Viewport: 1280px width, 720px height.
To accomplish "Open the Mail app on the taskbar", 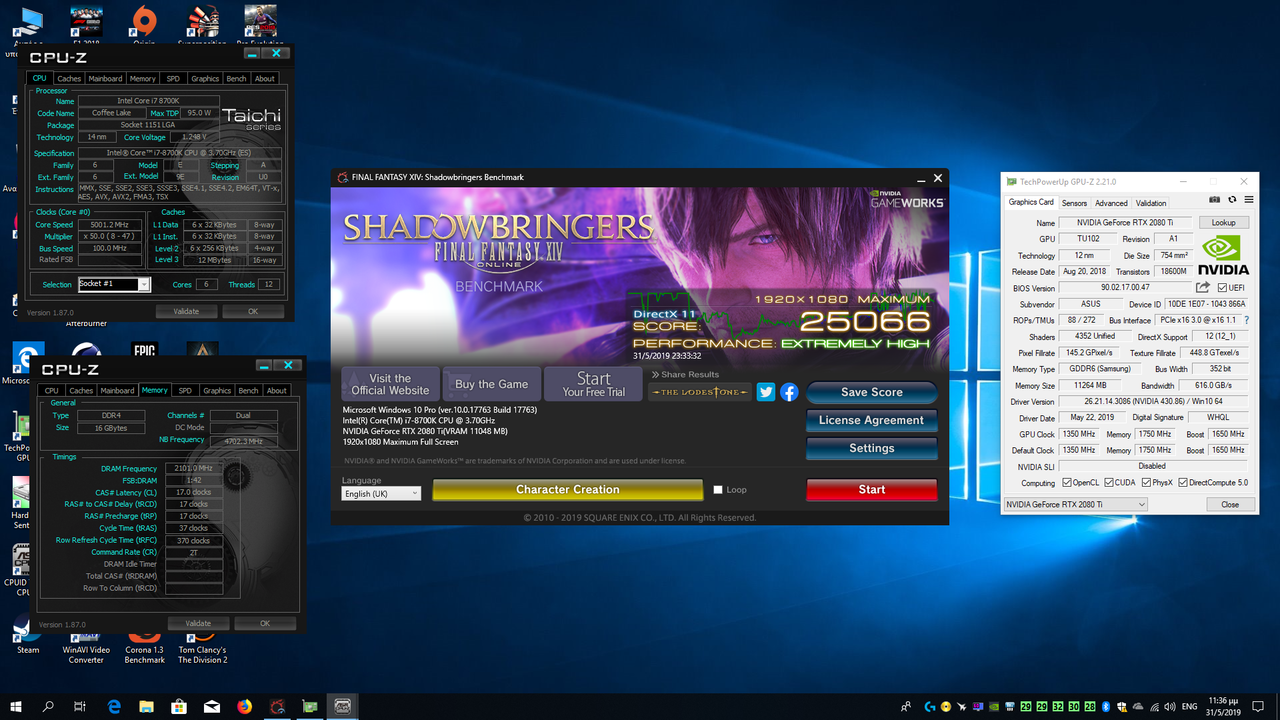I will [x=212, y=706].
